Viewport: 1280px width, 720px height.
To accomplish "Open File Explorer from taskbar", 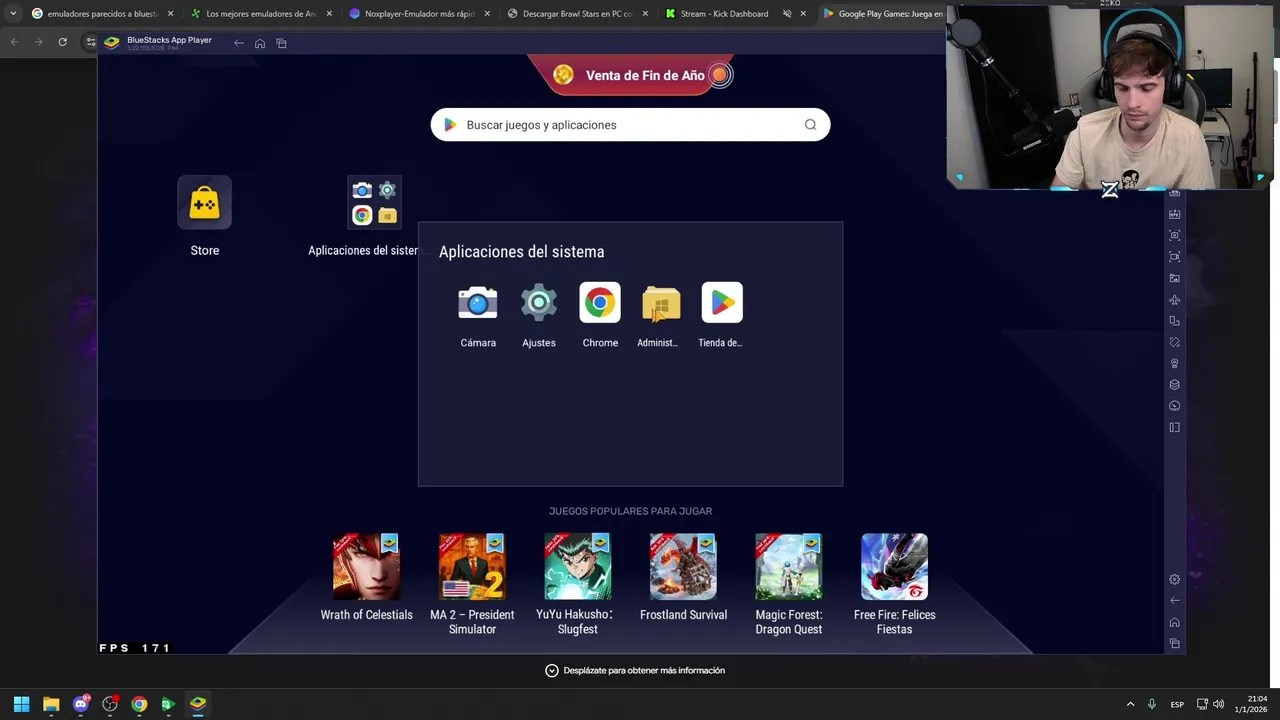I will pyautogui.click(x=51, y=704).
